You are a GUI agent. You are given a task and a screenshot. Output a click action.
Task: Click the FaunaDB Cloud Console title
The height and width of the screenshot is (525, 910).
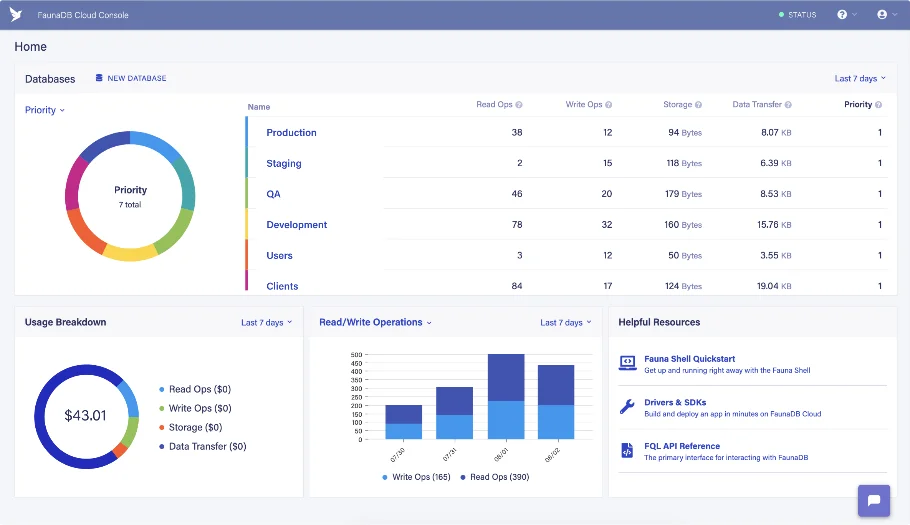pos(83,15)
